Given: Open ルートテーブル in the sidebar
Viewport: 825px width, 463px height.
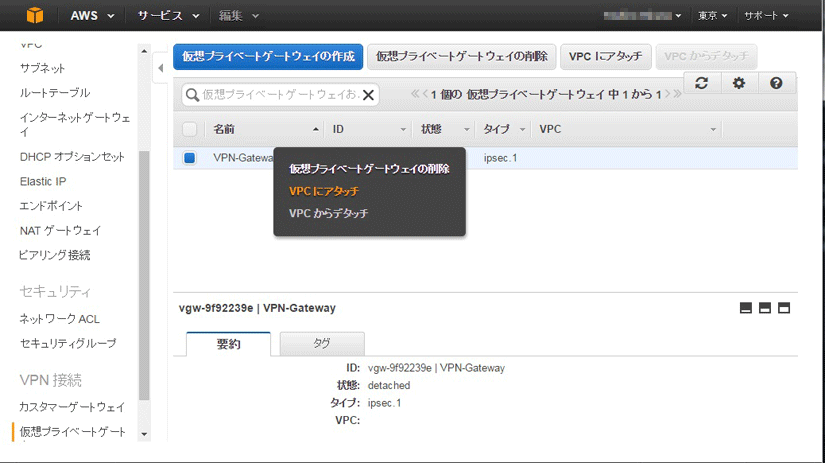Looking at the screenshot, I should click(x=55, y=93).
